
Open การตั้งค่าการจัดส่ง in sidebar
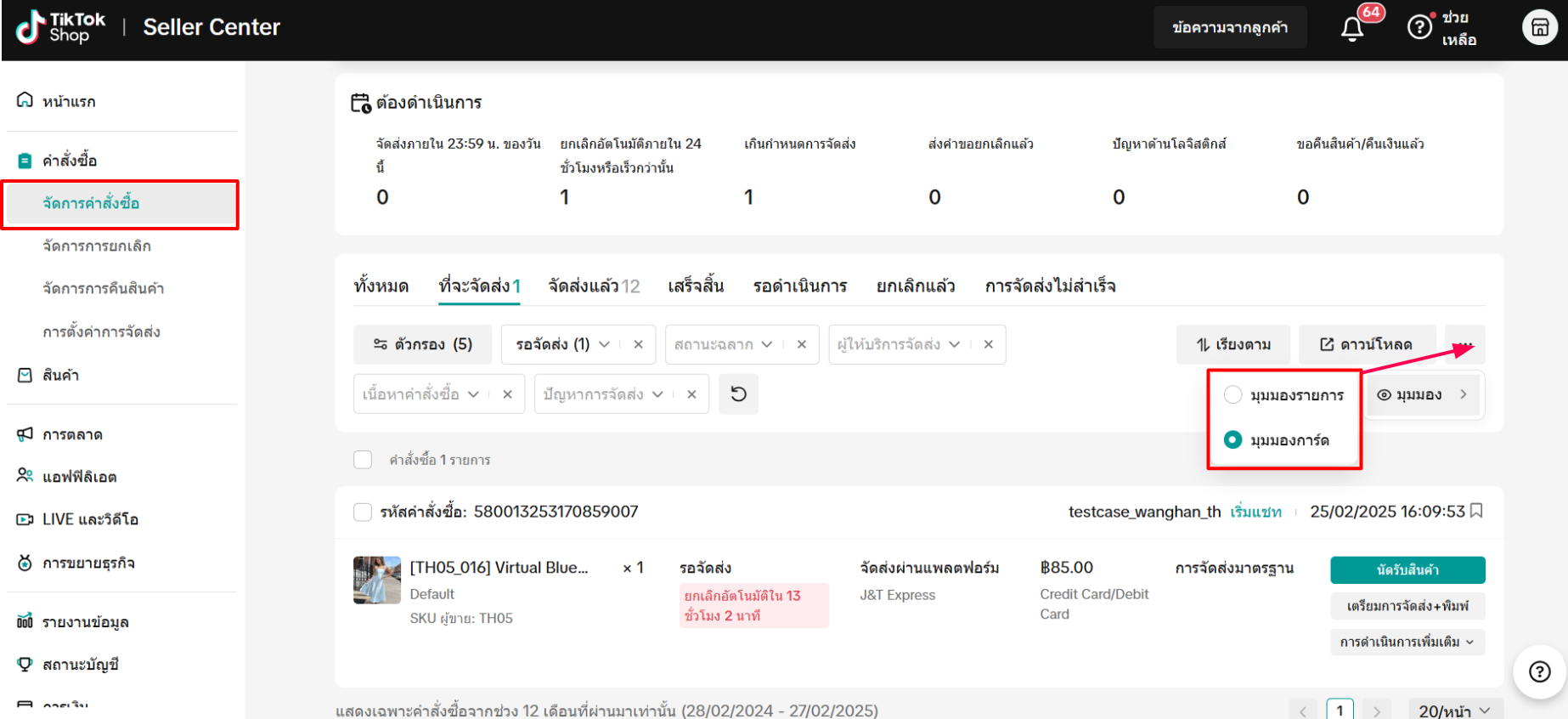(x=101, y=331)
